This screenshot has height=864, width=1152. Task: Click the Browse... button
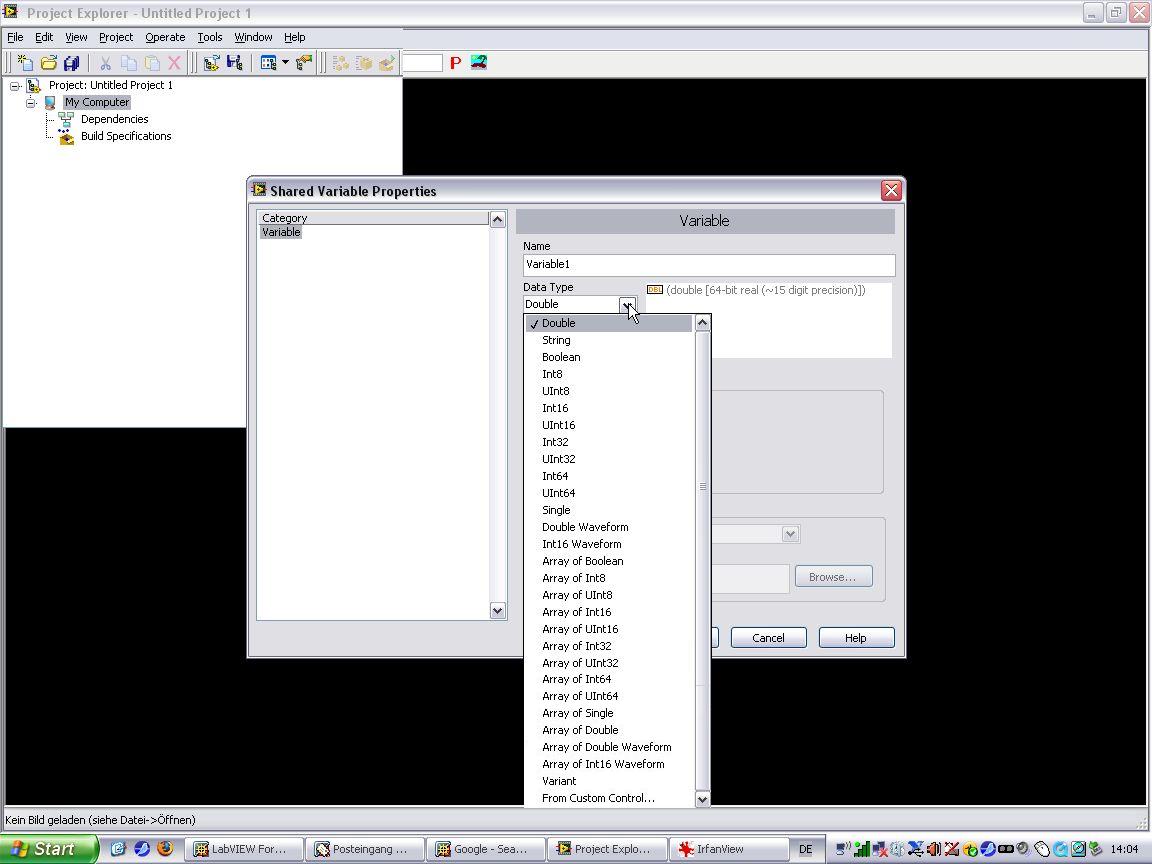coord(833,577)
